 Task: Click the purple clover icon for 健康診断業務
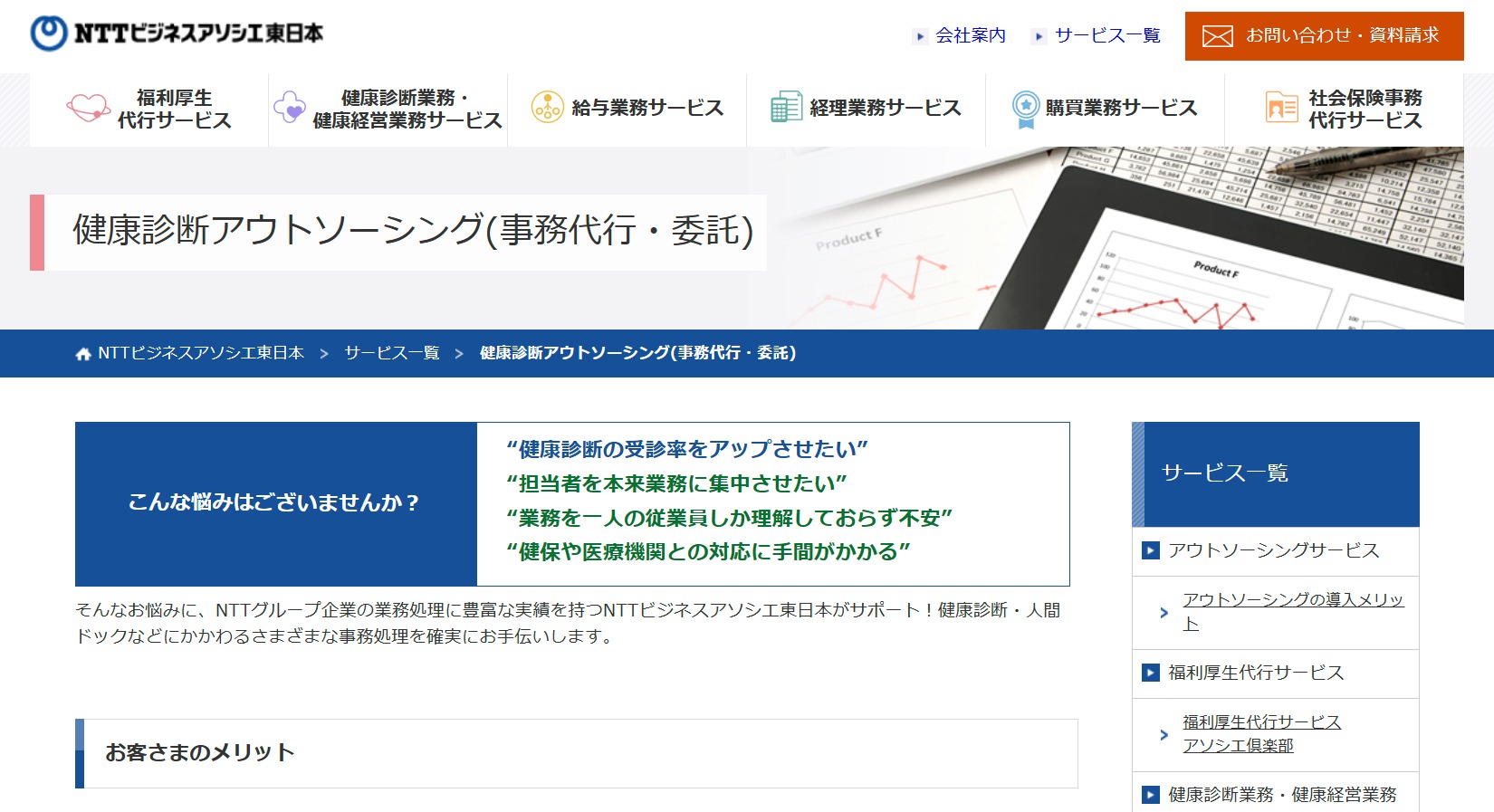[289, 108]
